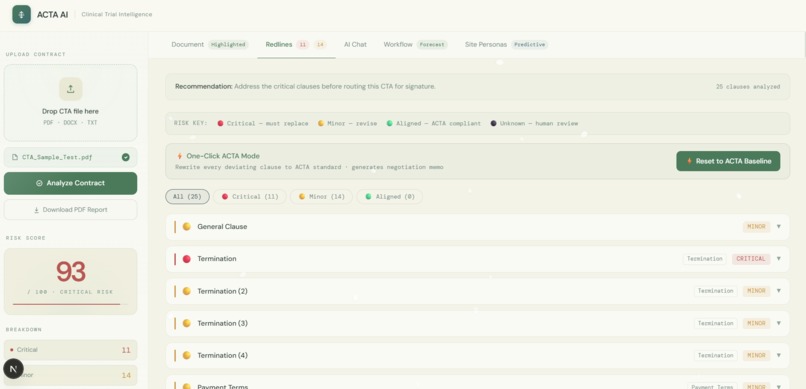
Task: Open the AI Chat tab
Action: [355, 45]
